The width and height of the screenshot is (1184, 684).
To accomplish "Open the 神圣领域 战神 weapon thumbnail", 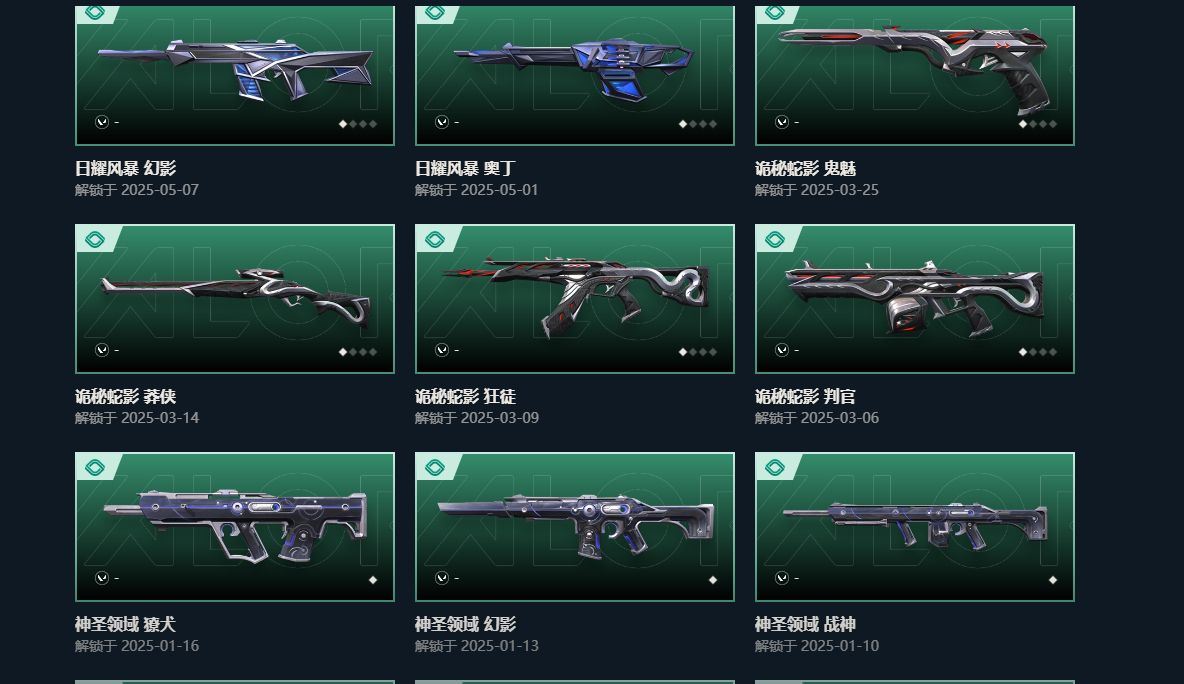I will 914,527.
